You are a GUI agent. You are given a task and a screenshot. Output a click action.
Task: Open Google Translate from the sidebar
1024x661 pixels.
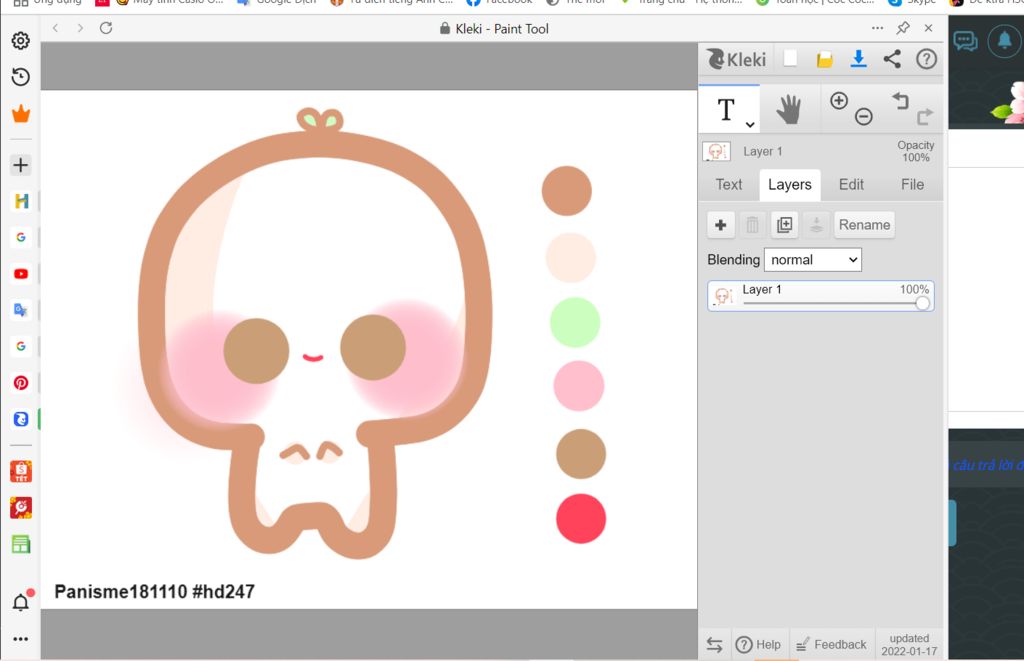coord(21,310)
